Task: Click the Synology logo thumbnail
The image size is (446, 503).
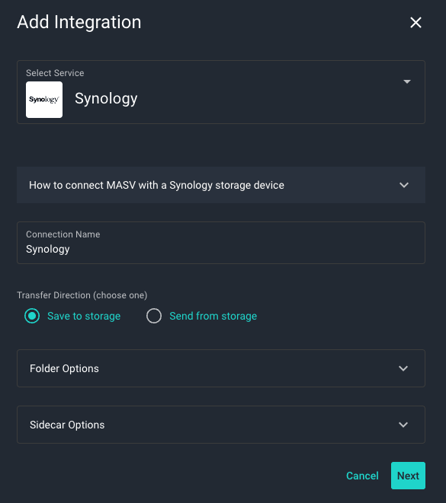Action: [44, 100]
